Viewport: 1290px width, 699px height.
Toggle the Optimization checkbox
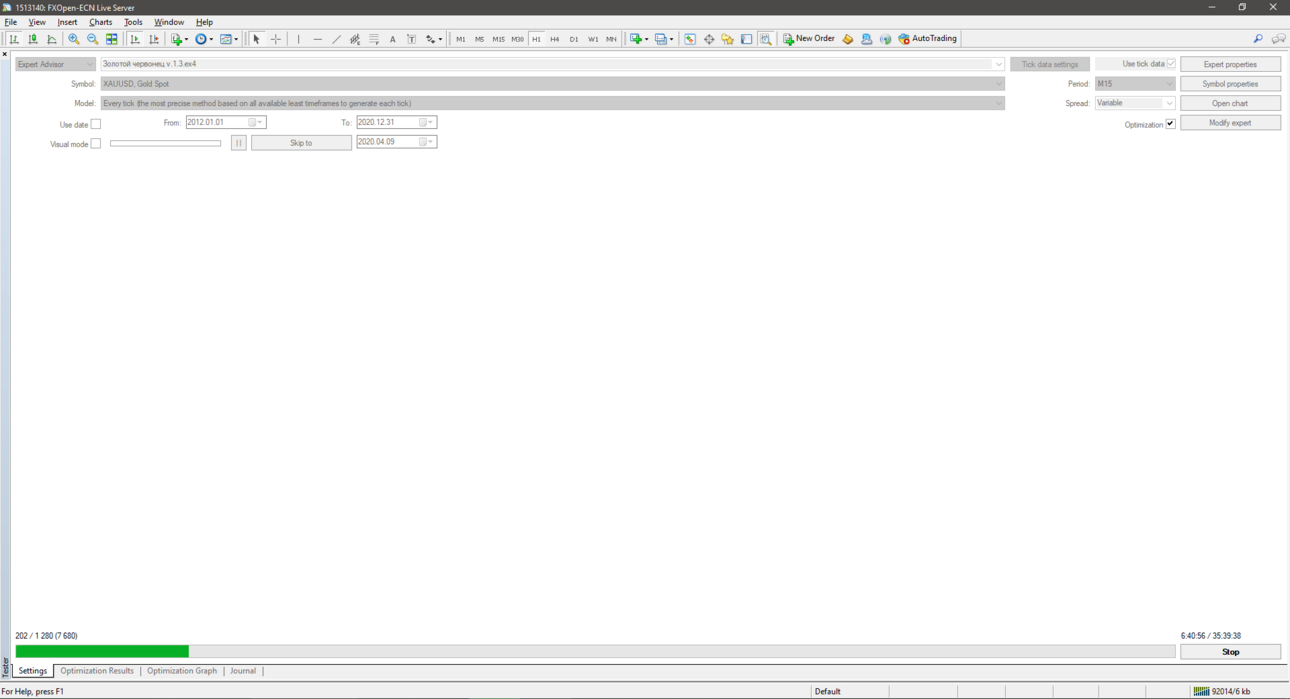(x=1170, y=124)
